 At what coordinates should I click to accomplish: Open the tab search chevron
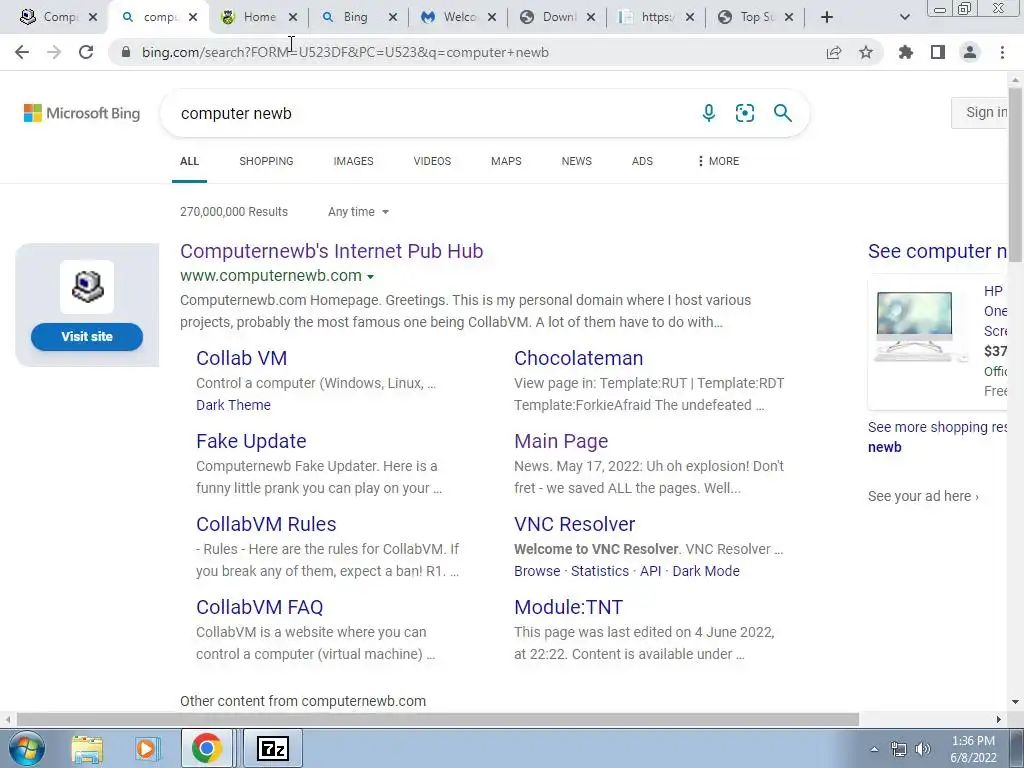(904, 17)
